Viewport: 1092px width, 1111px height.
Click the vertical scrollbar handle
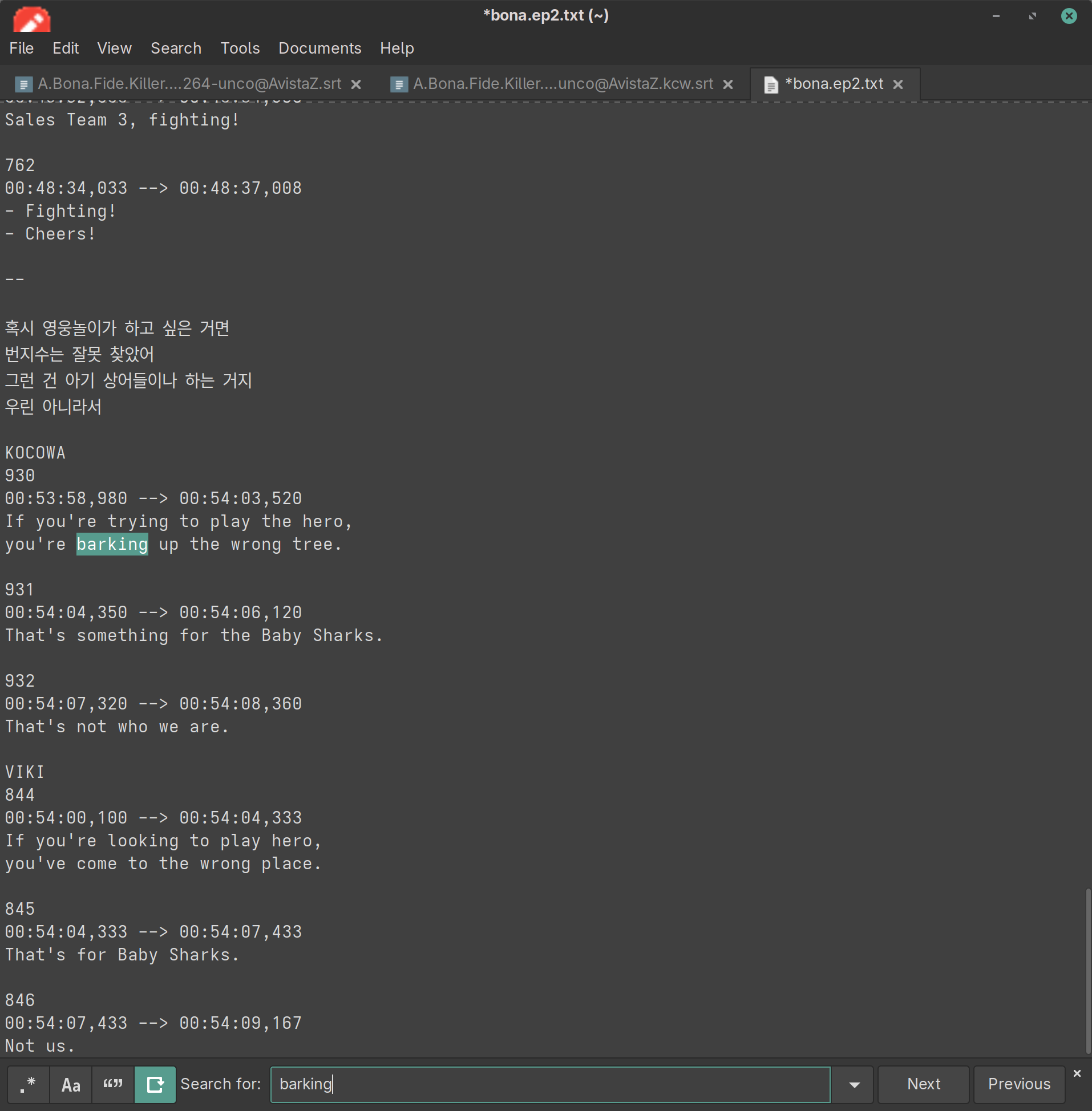point(1087,970)
